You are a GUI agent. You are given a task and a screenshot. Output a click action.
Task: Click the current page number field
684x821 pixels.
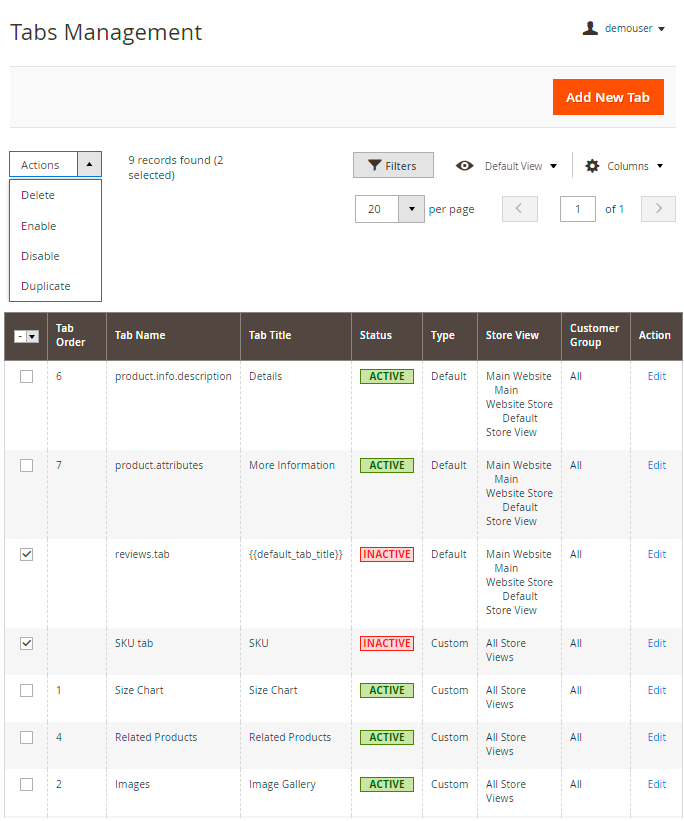point(578,209)
